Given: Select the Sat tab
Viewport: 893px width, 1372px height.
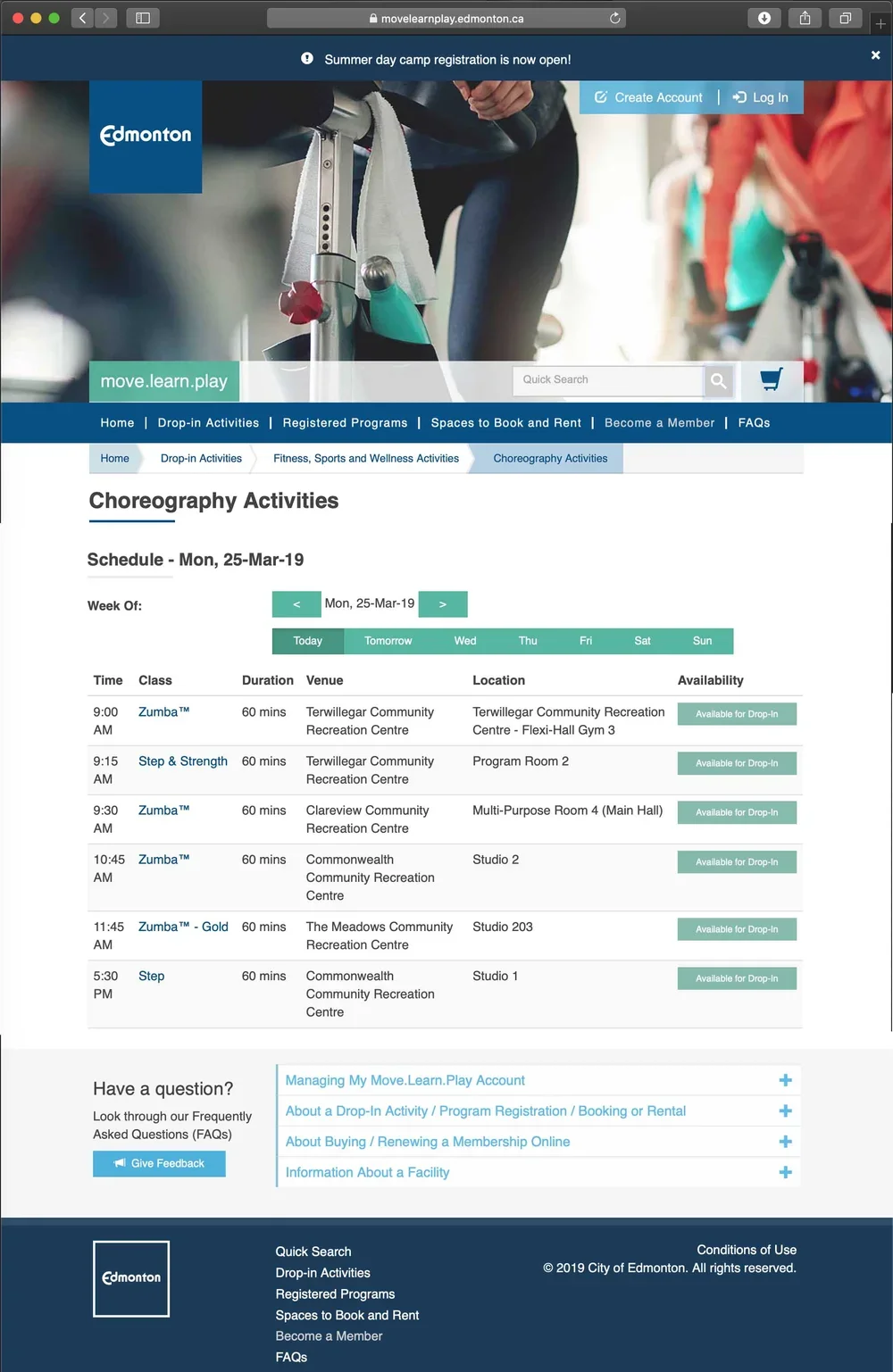Looking at the screenshot, I should [x=642, y=641].
